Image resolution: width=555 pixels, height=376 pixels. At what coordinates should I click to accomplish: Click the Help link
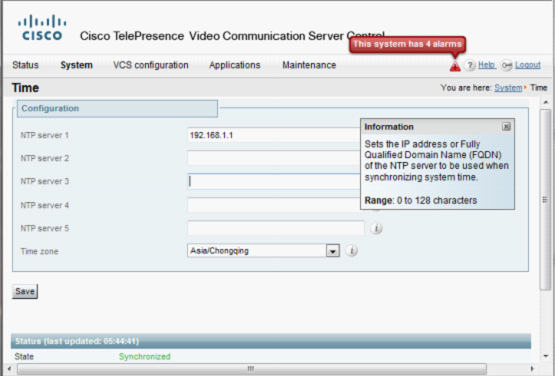click(x=487, y=65)
